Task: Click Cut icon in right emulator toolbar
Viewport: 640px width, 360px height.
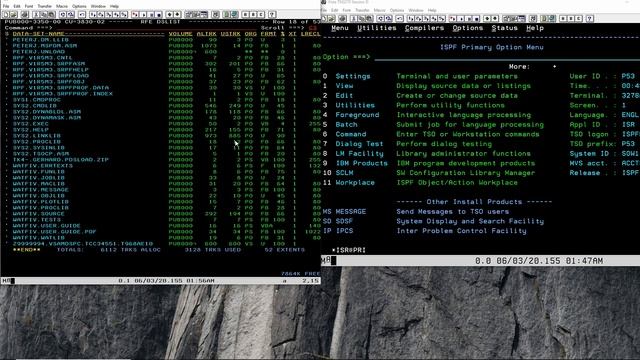Action: point(354,18)
